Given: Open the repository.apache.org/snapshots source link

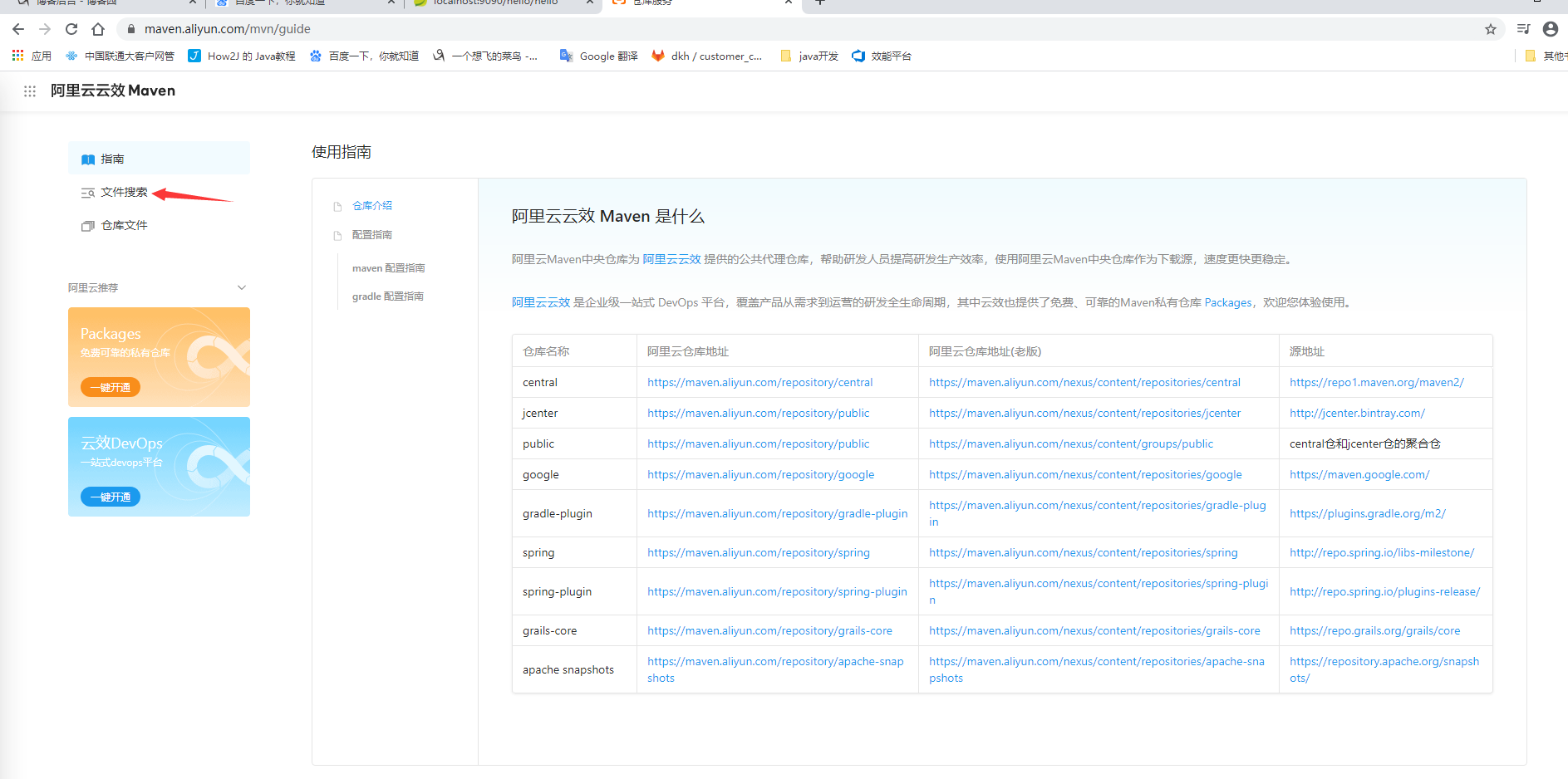Looking at the screenshot, I should [x=1384, y=669].
